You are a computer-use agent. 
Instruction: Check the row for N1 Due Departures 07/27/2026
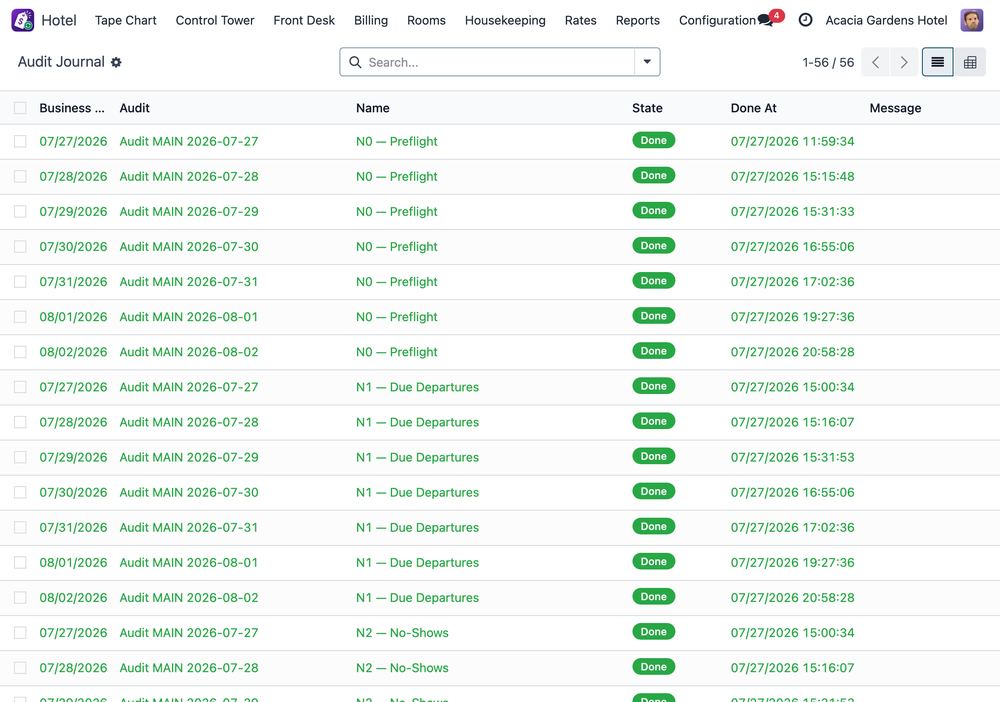(x=20, y=387)
